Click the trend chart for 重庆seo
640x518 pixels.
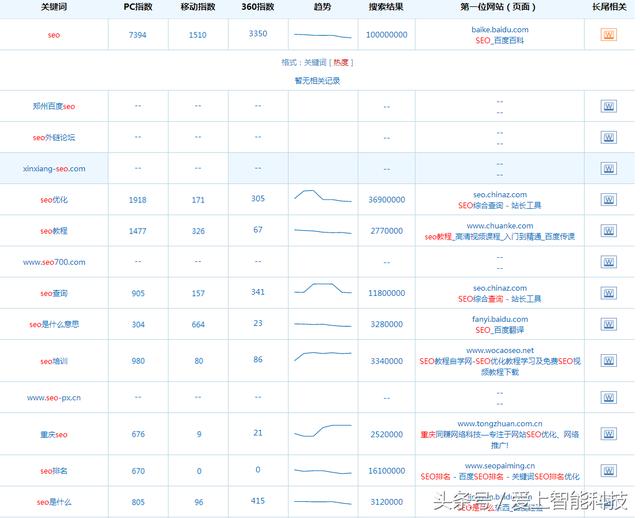(x=323, y=431)
